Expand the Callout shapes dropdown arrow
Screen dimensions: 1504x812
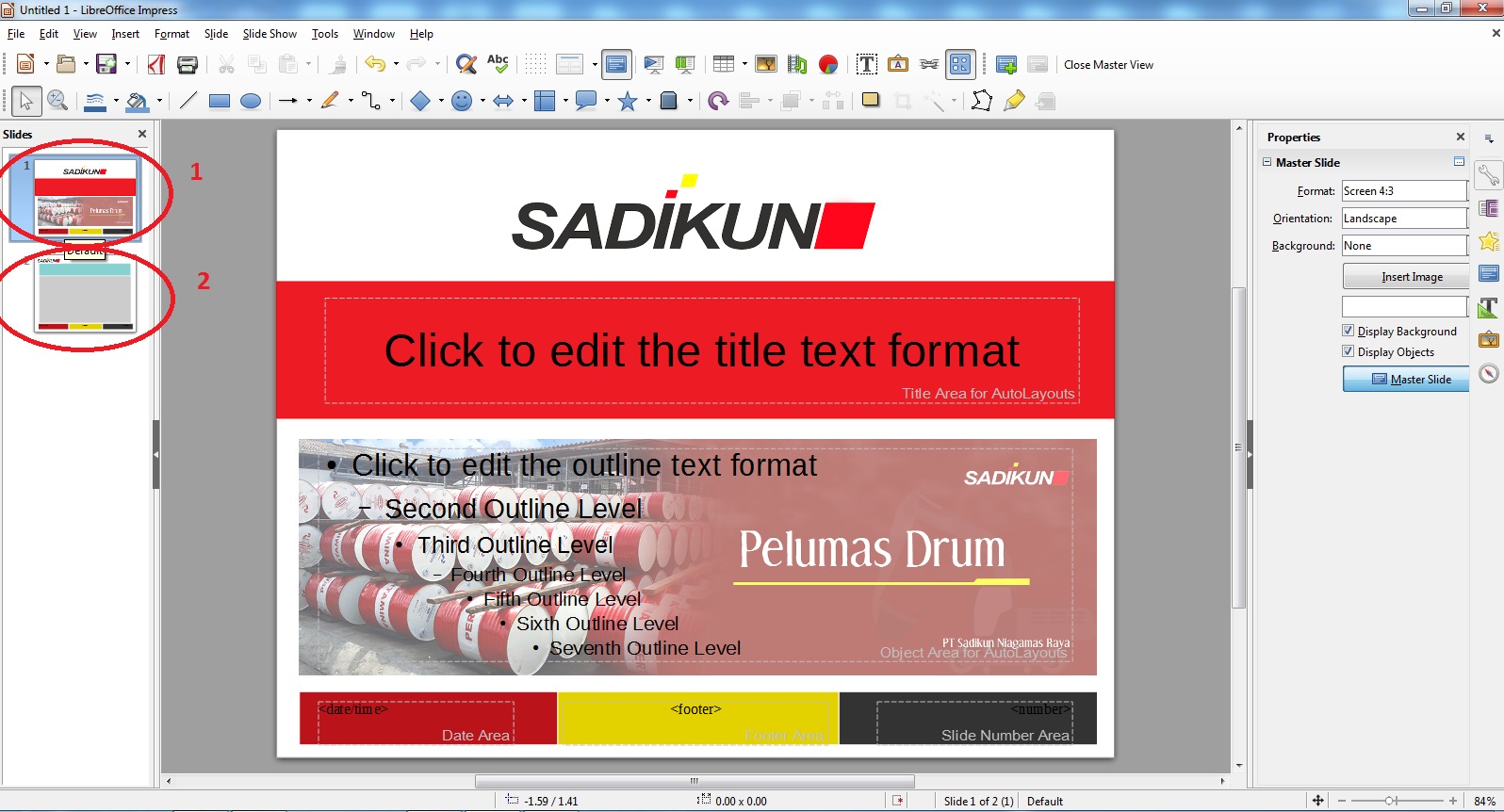pos(607,101)
